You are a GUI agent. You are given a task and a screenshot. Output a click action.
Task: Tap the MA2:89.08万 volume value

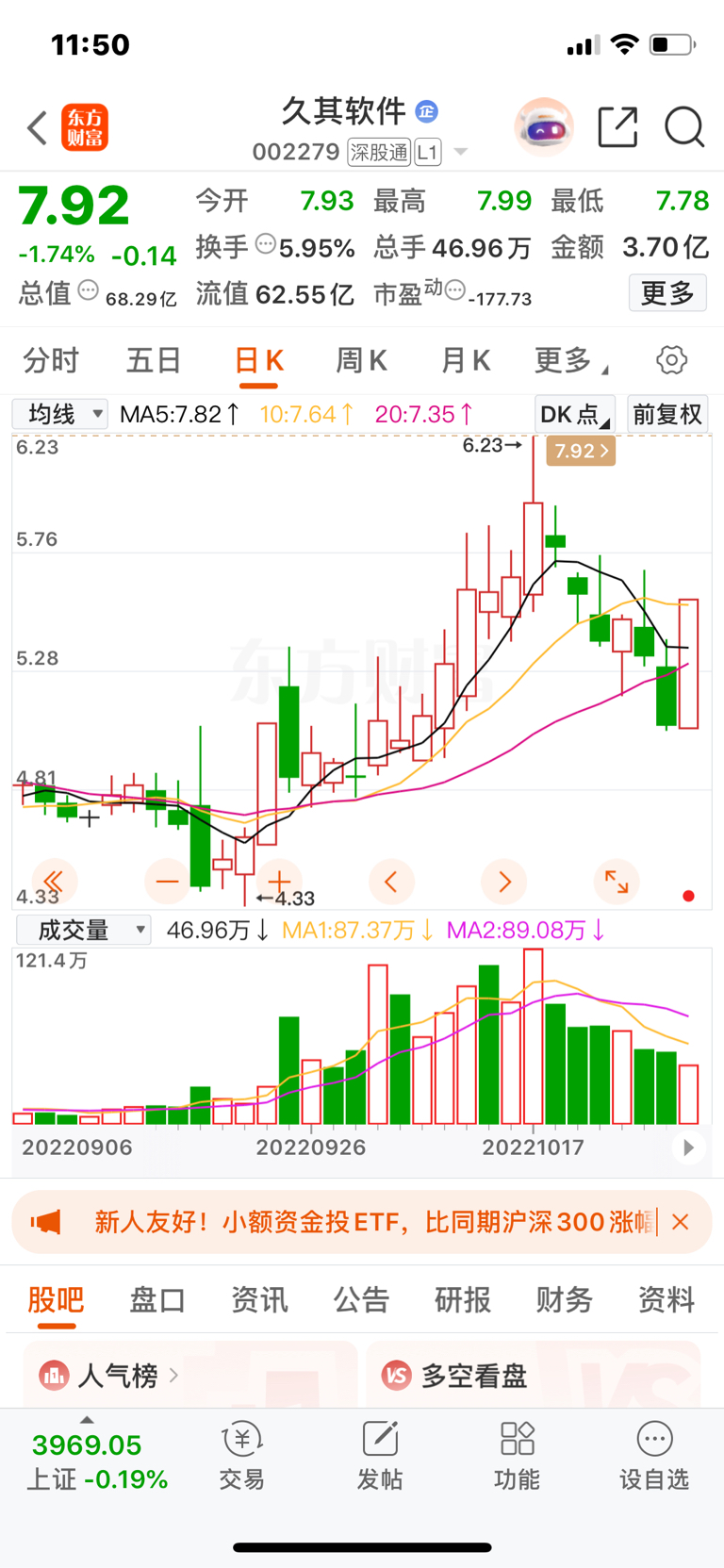tap(526, 931)
